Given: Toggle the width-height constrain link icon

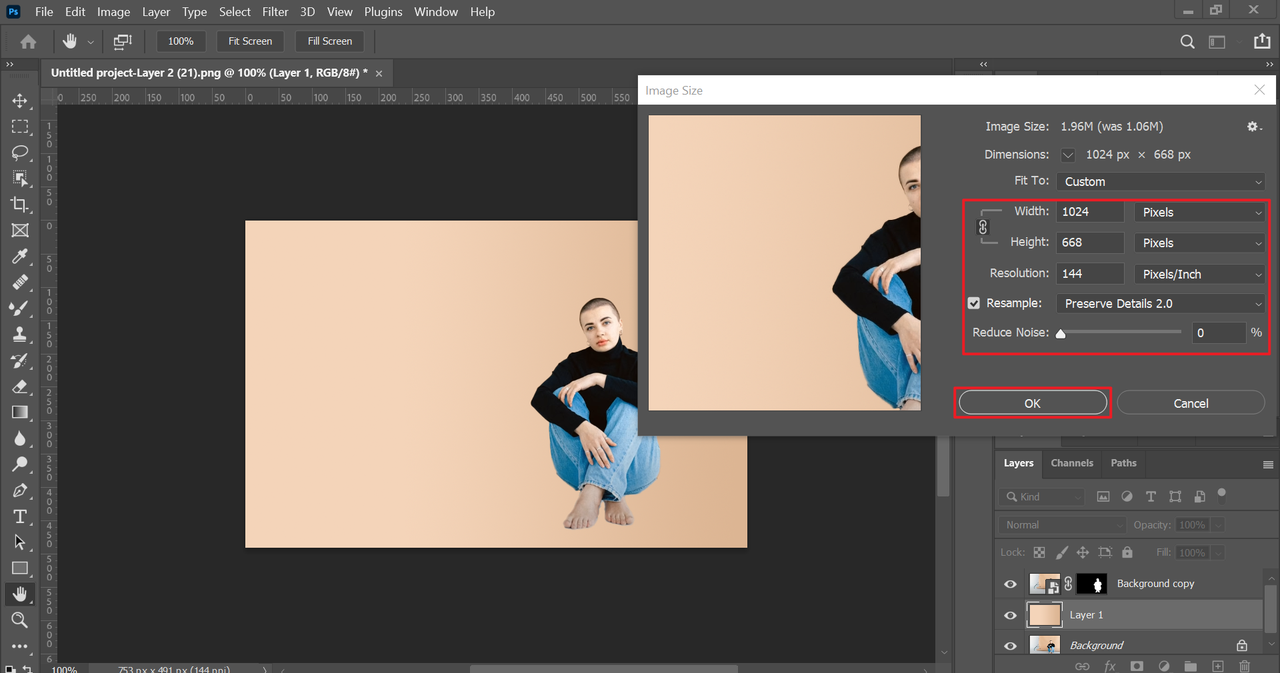Looking at the screenshot, I should point(983,228).
